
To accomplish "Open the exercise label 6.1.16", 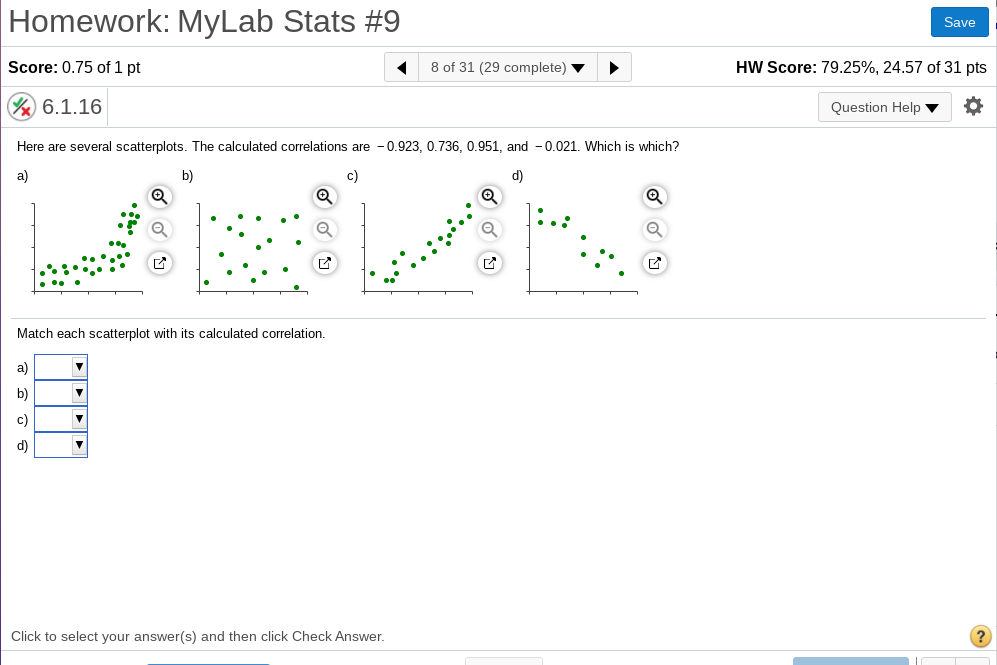I will [x=70, y=106].
